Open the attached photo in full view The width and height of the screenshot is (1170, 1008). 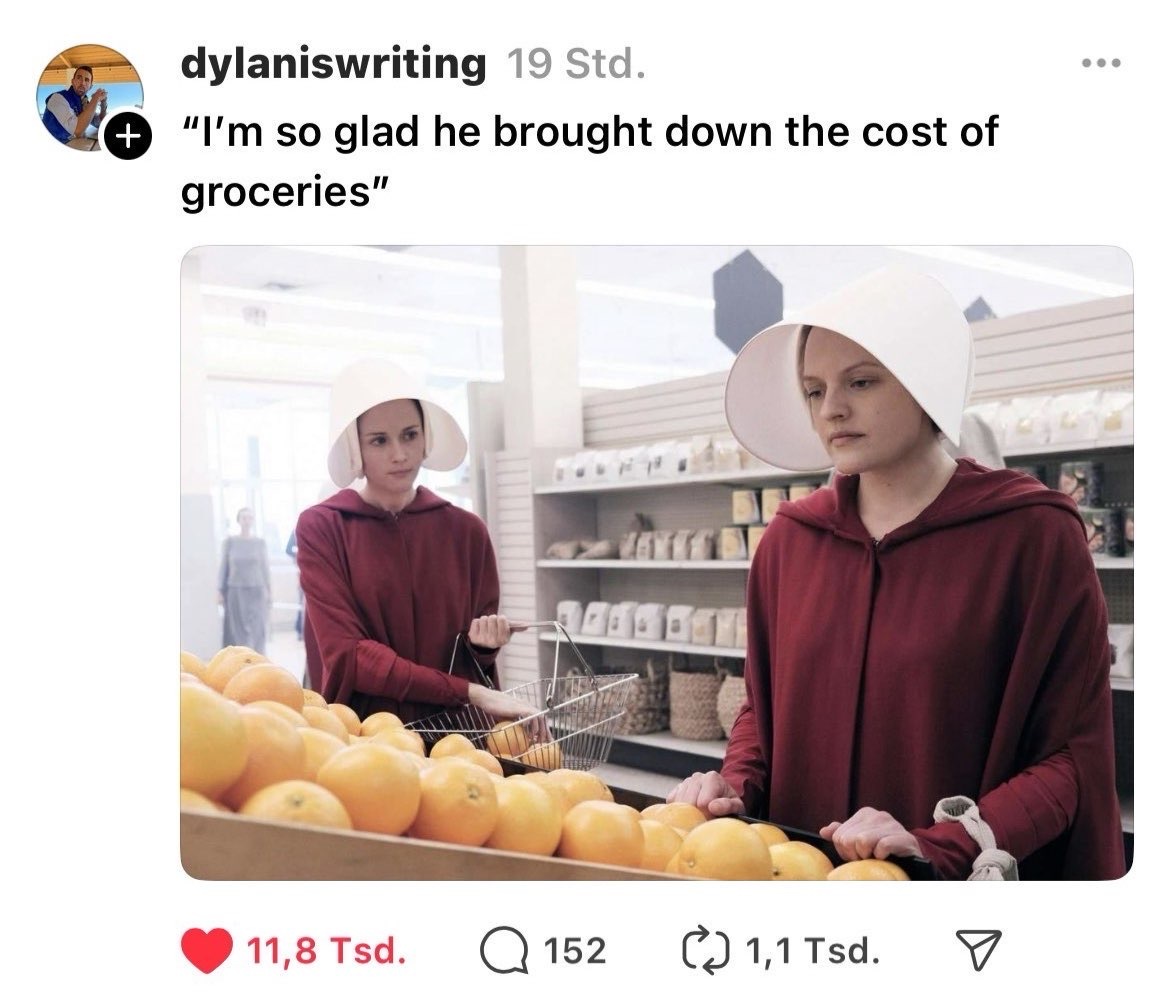tap(657, 563)
